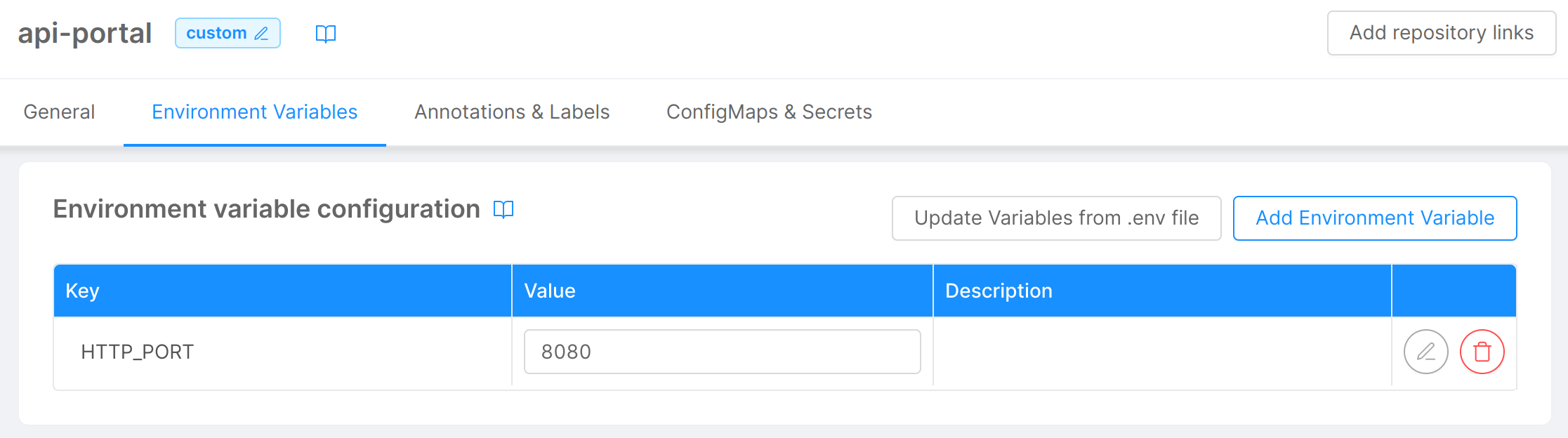
Task: Click the api-portal title
Action: coord(85,32)
